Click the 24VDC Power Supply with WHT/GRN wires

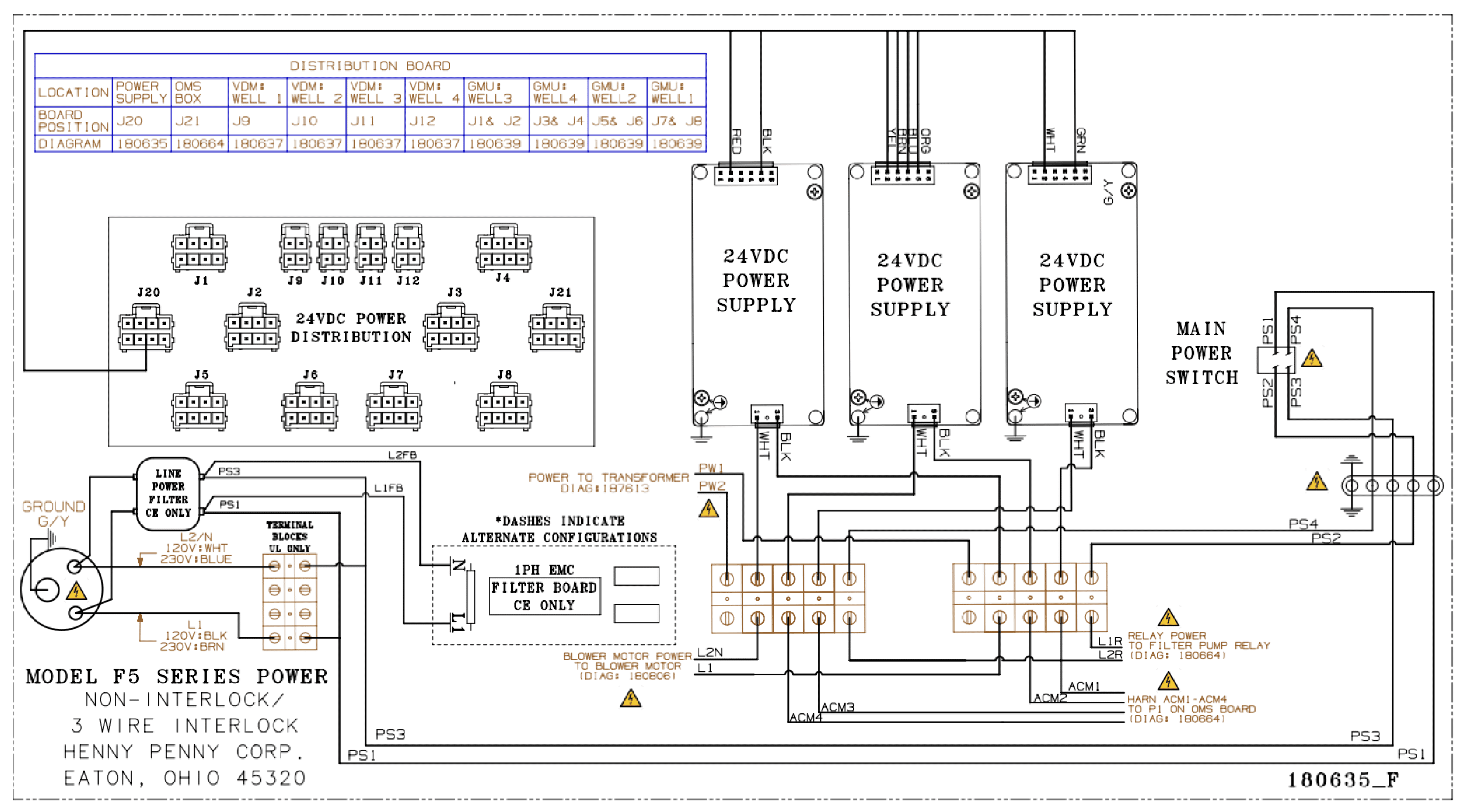1072,294
